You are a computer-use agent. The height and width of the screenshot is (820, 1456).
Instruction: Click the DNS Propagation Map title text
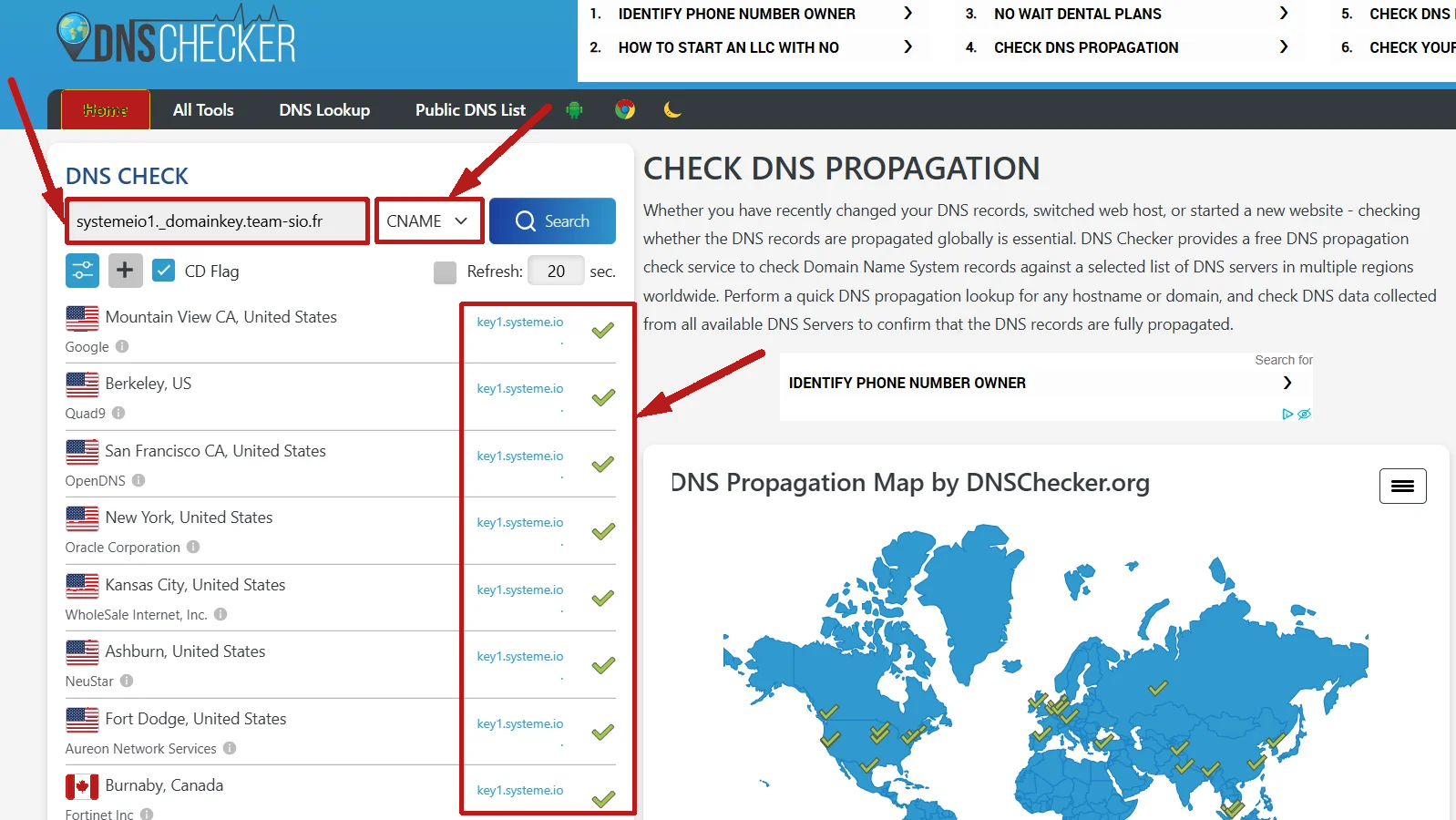tap(910, 482)
